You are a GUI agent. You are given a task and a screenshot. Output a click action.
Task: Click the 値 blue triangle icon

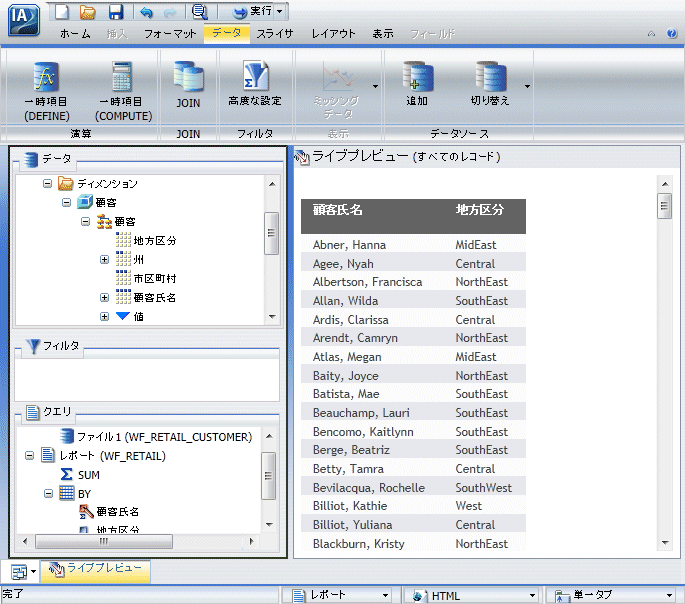(x=123, y=316)
